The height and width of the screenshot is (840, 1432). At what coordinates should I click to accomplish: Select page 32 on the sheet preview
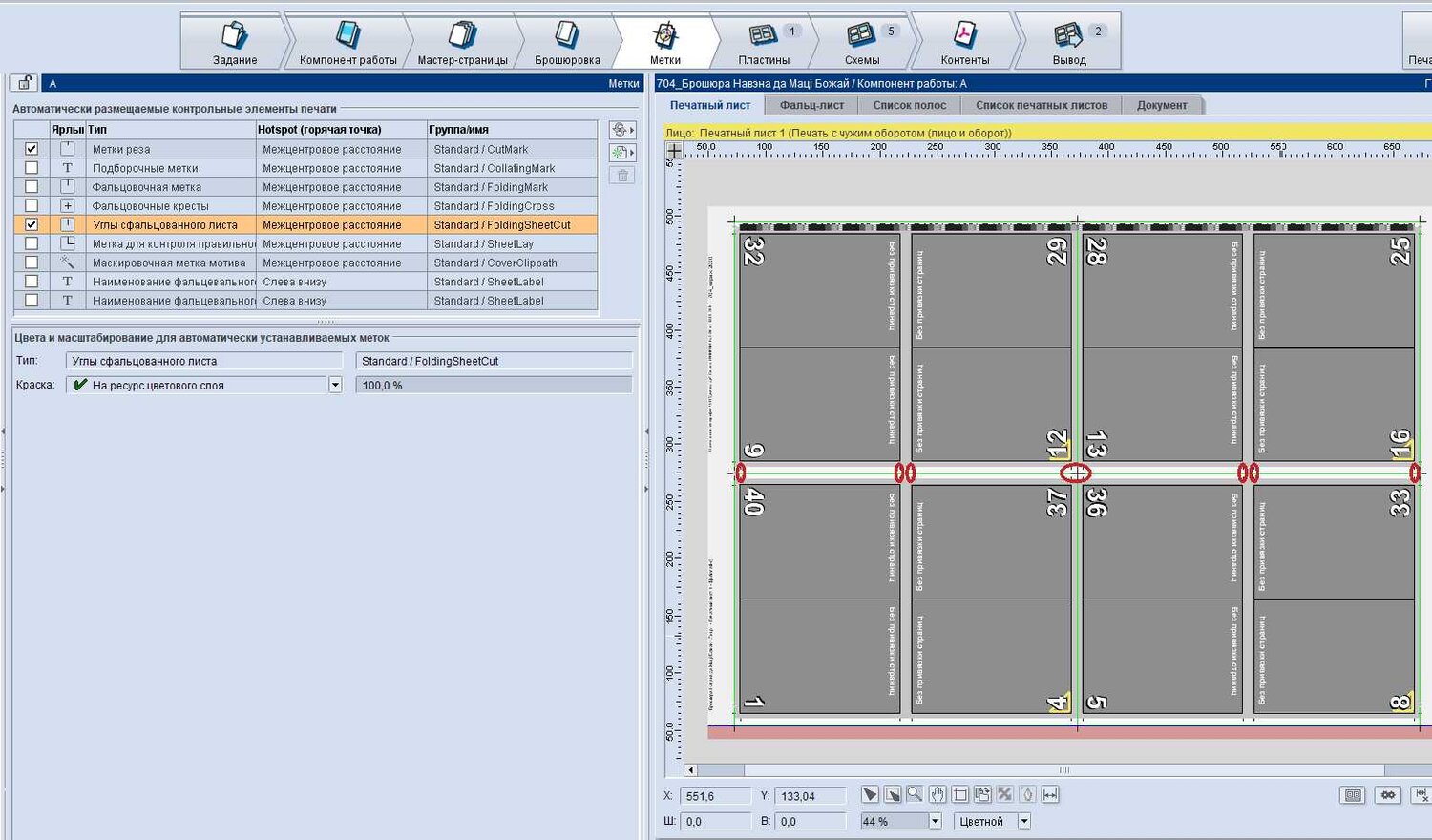point(818,291)
